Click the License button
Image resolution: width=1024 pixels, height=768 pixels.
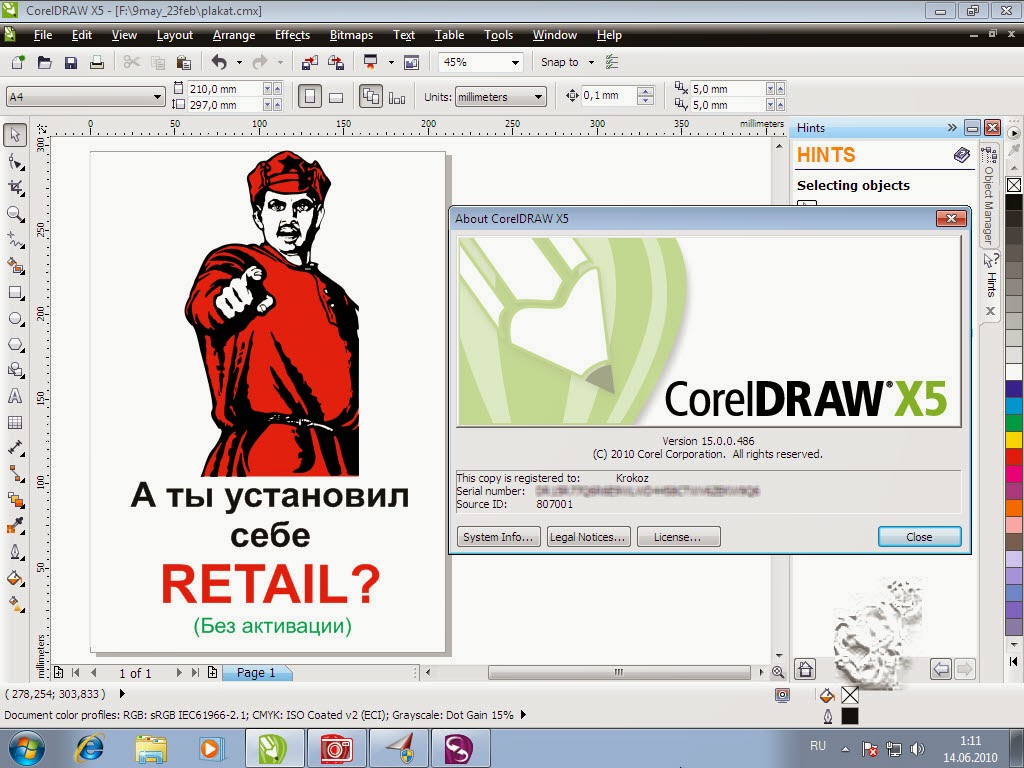(679, 537)
